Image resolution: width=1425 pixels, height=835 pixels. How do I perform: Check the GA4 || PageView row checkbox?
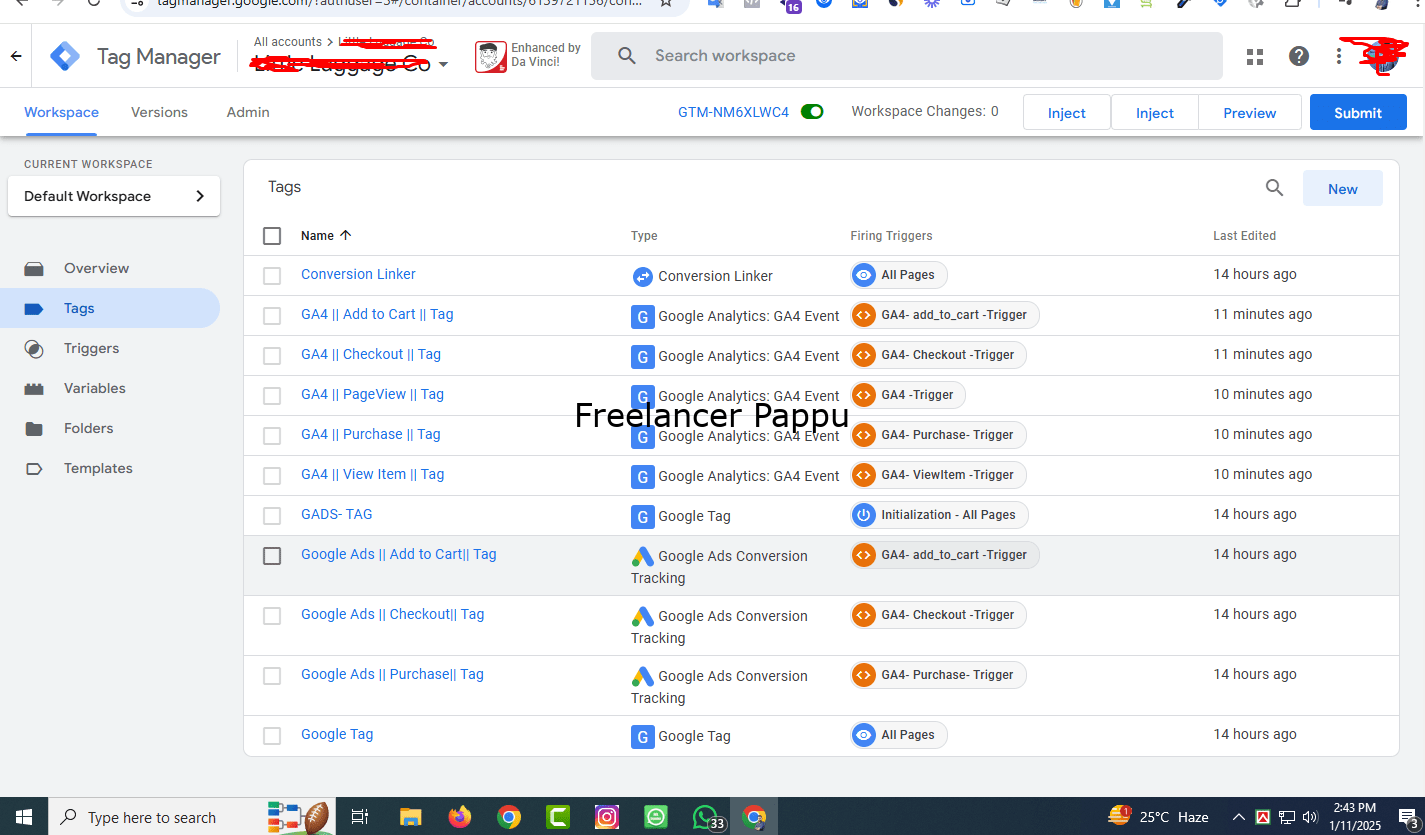point(272,396)
